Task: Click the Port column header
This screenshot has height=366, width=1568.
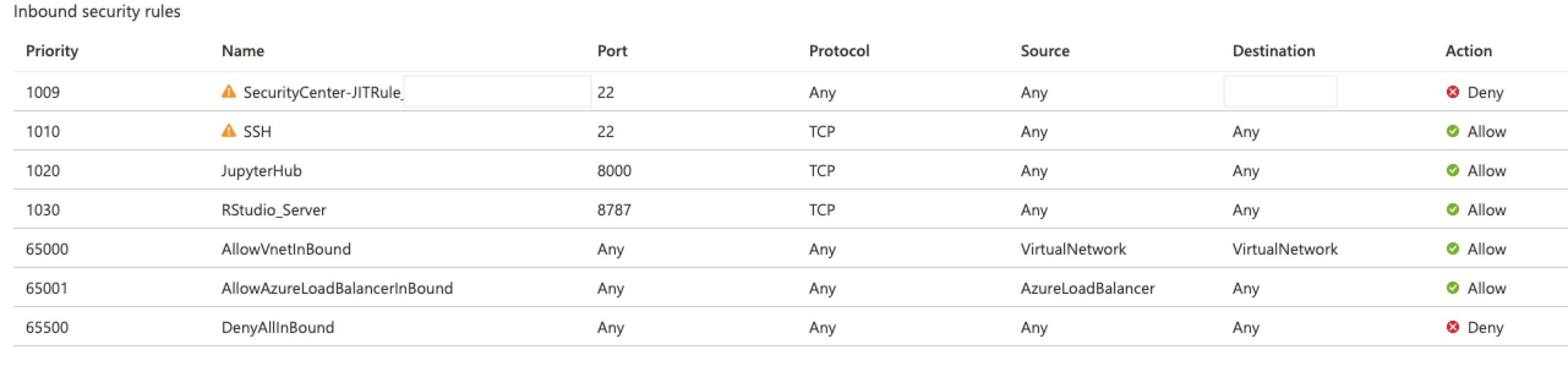Action: pos(612,51)
